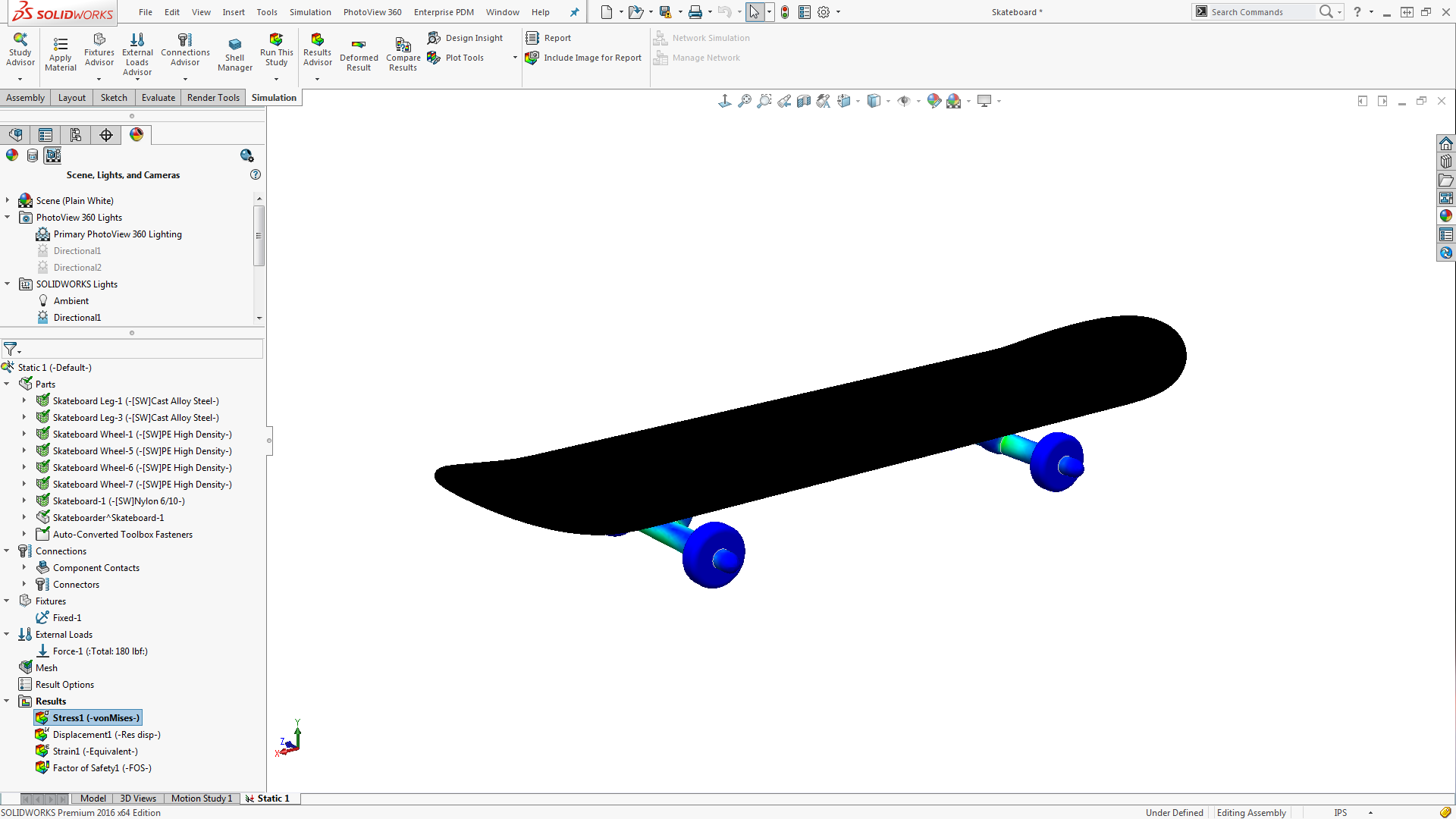Viewport: 1456px width, 819px height.
Task: Toggle the Directional1 PhotoView 360 light
Action: coord(77,251)
